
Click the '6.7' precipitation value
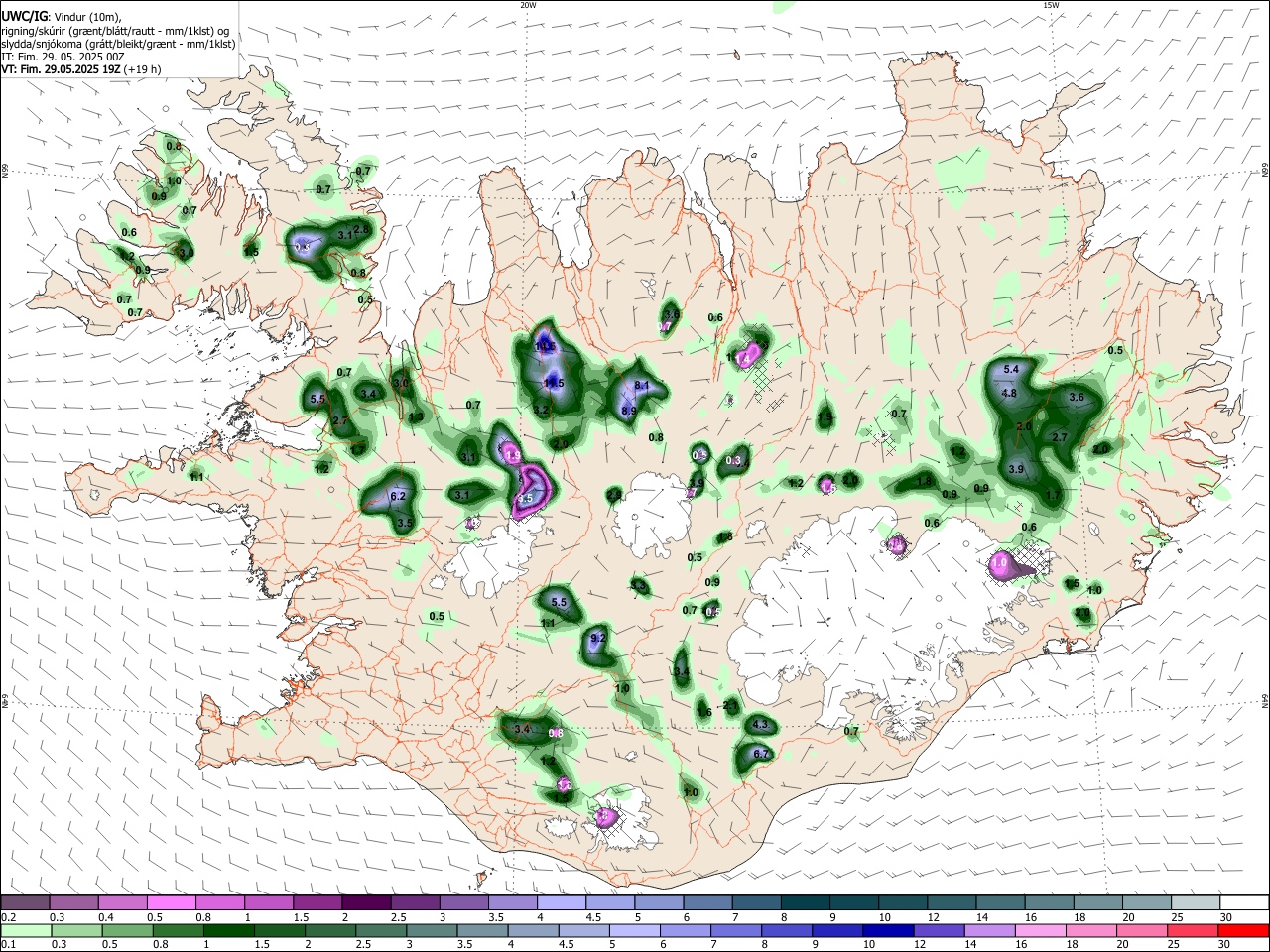(x=761, y=754)
